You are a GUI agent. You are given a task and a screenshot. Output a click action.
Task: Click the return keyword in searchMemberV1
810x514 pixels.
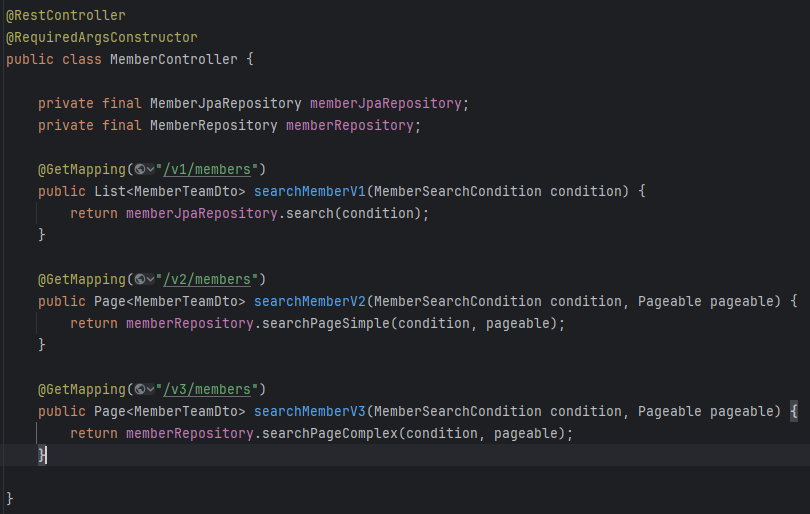point(94,213)
